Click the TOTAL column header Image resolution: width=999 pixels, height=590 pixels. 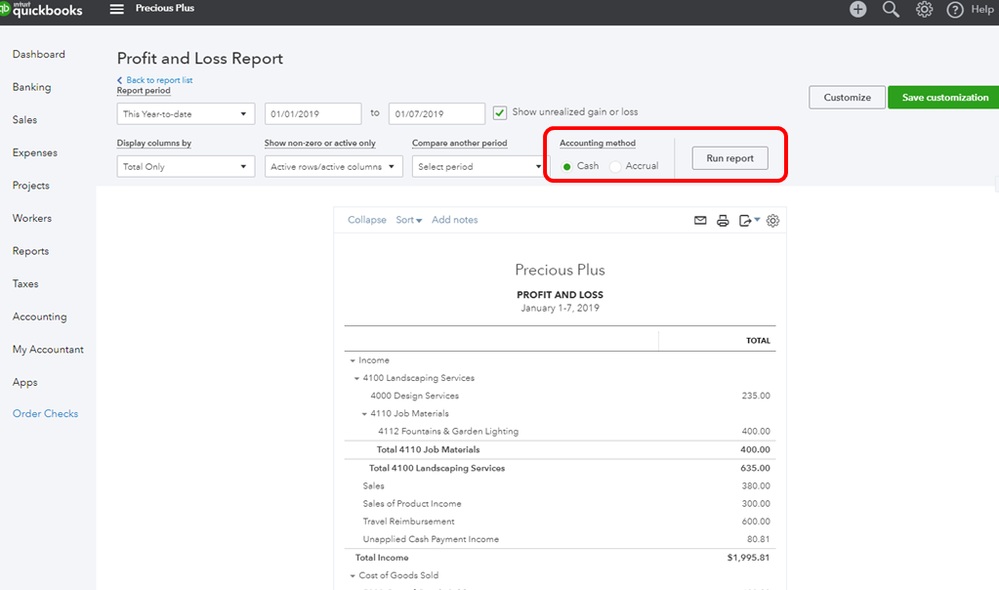(x=758, y=341)
